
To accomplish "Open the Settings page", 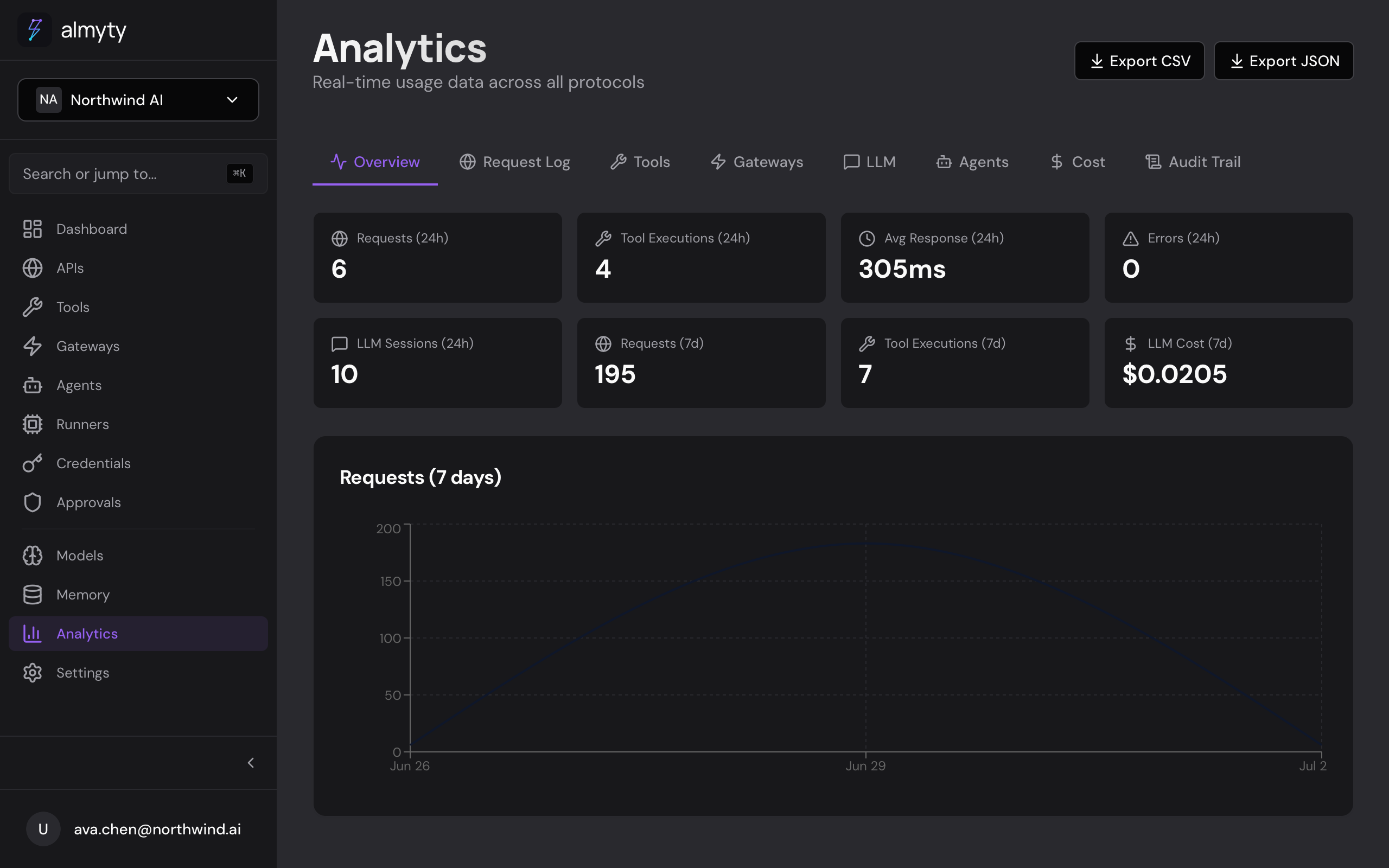I will [x=138, y=673].
